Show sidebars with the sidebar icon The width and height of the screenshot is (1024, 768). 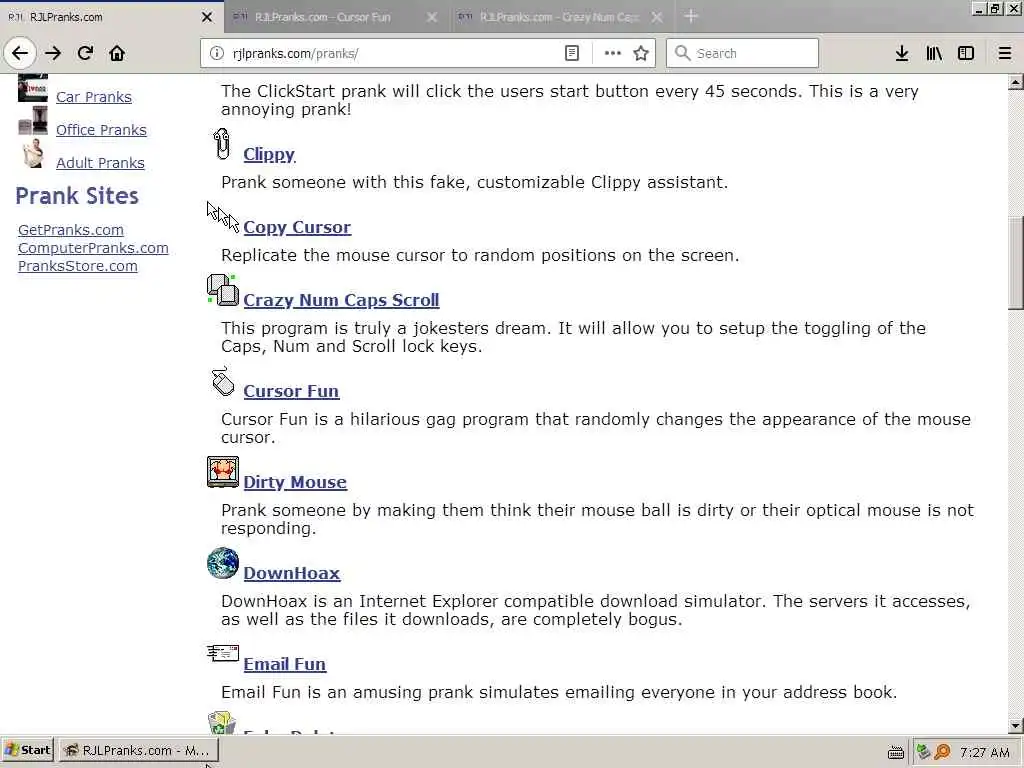click(966, 53)
